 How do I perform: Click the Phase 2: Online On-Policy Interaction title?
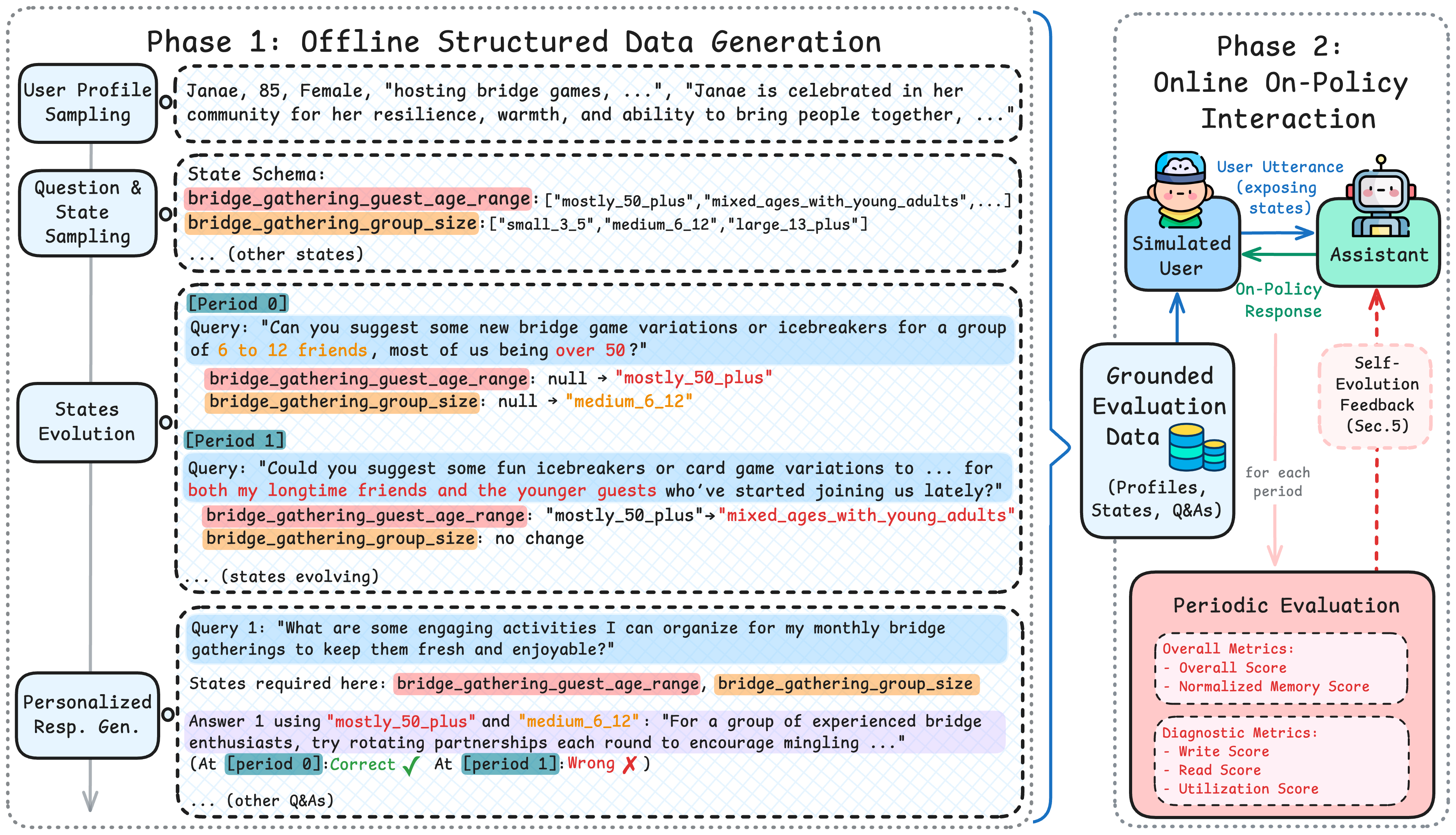1281,82
